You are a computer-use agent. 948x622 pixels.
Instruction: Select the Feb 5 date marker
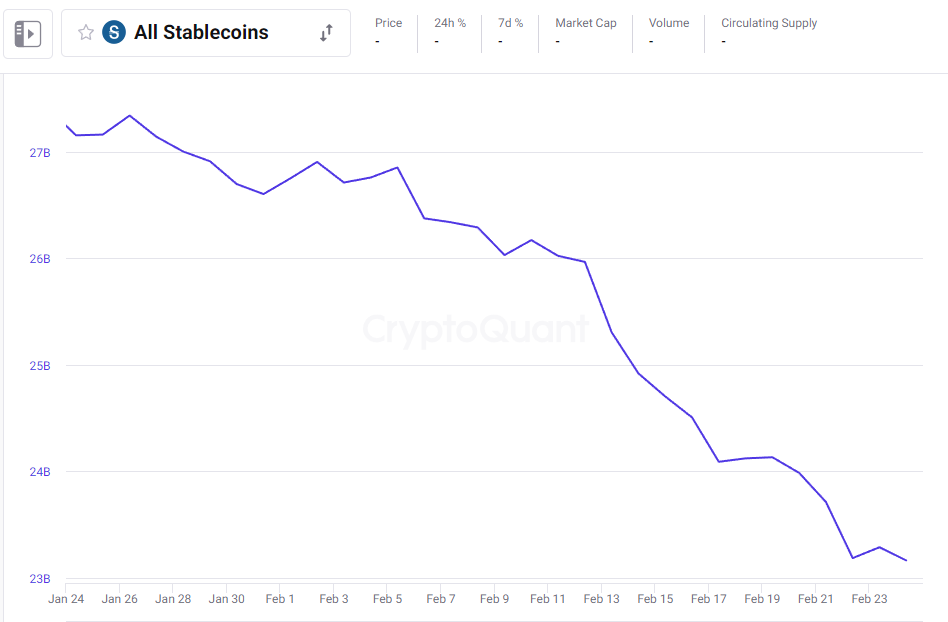pyautogui.click(x=388, y=599)
